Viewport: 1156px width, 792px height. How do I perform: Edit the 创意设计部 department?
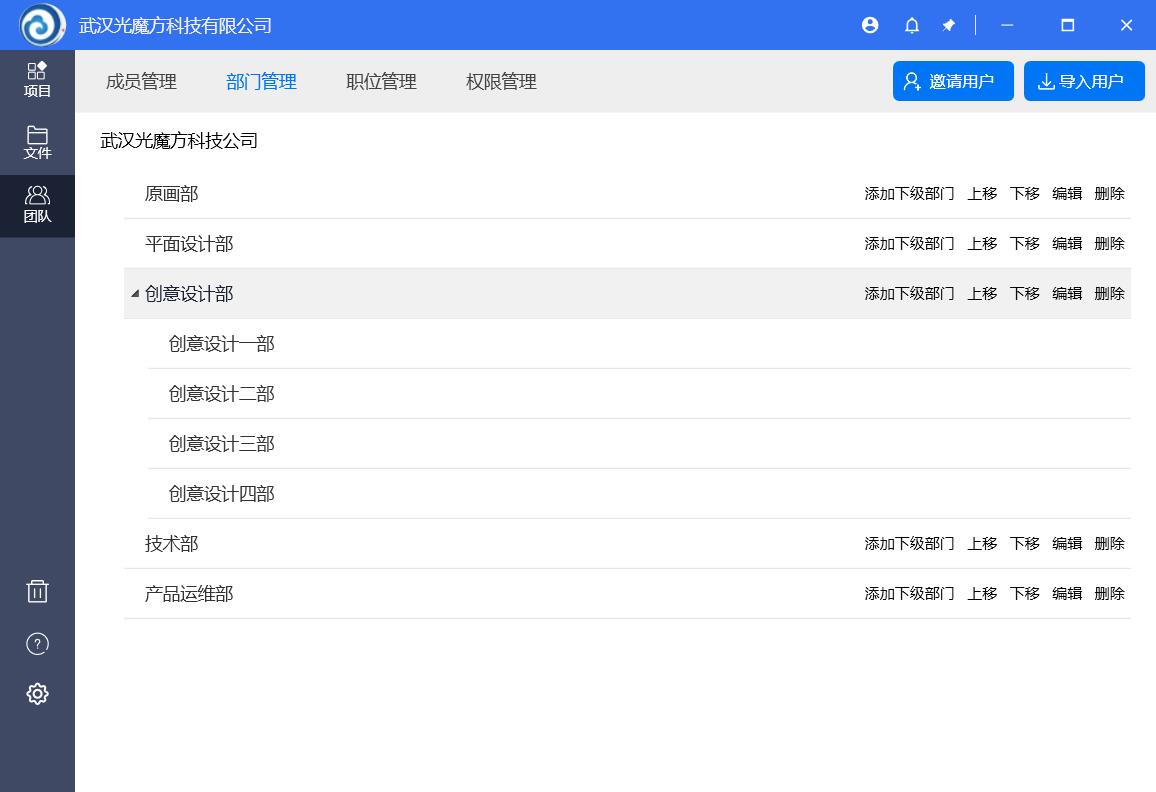pyautogui.click(x=1067, y=294)
